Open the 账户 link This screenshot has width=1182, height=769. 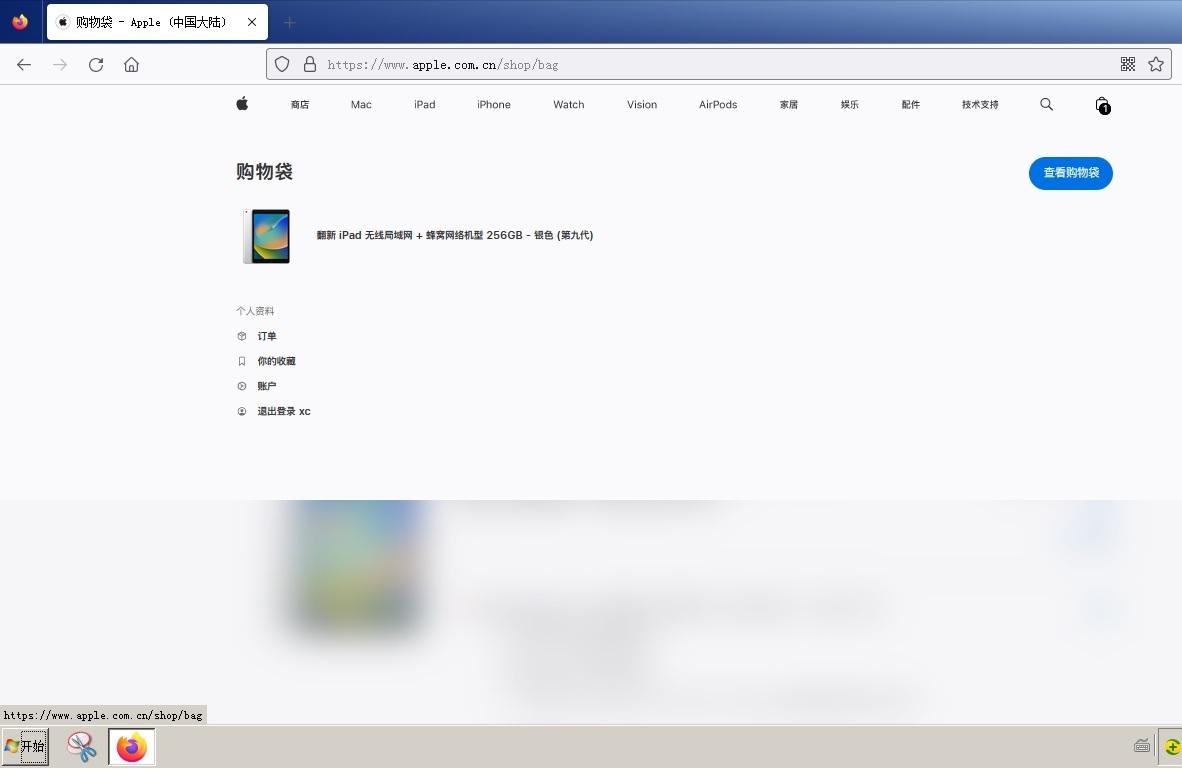pyautogui.click(x=267, y=386)
